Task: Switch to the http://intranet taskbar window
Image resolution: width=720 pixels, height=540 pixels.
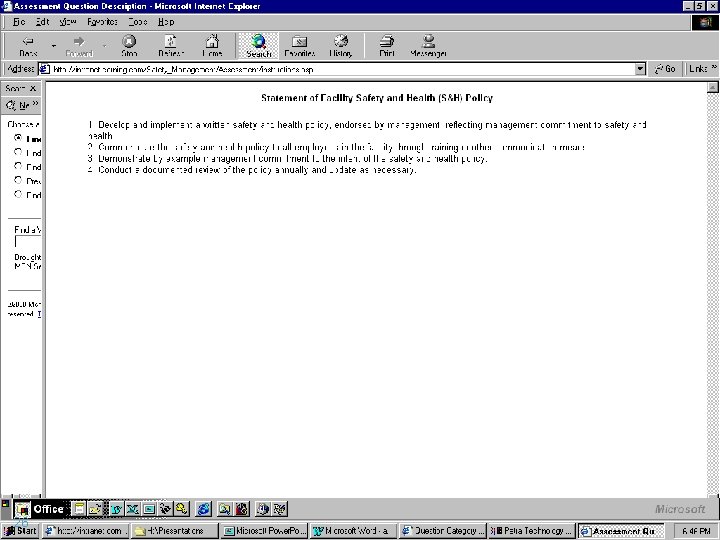Action: [x=85, y=531]
